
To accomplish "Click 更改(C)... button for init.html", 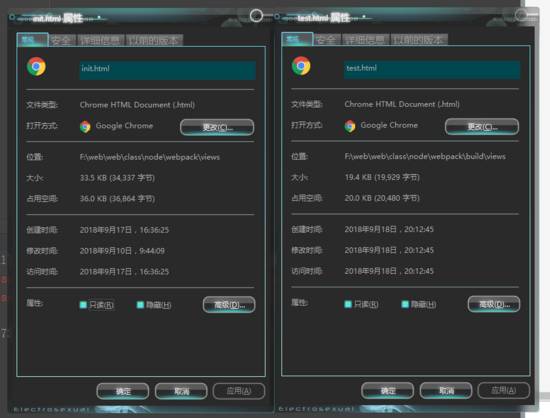I will tap(217, 127).
